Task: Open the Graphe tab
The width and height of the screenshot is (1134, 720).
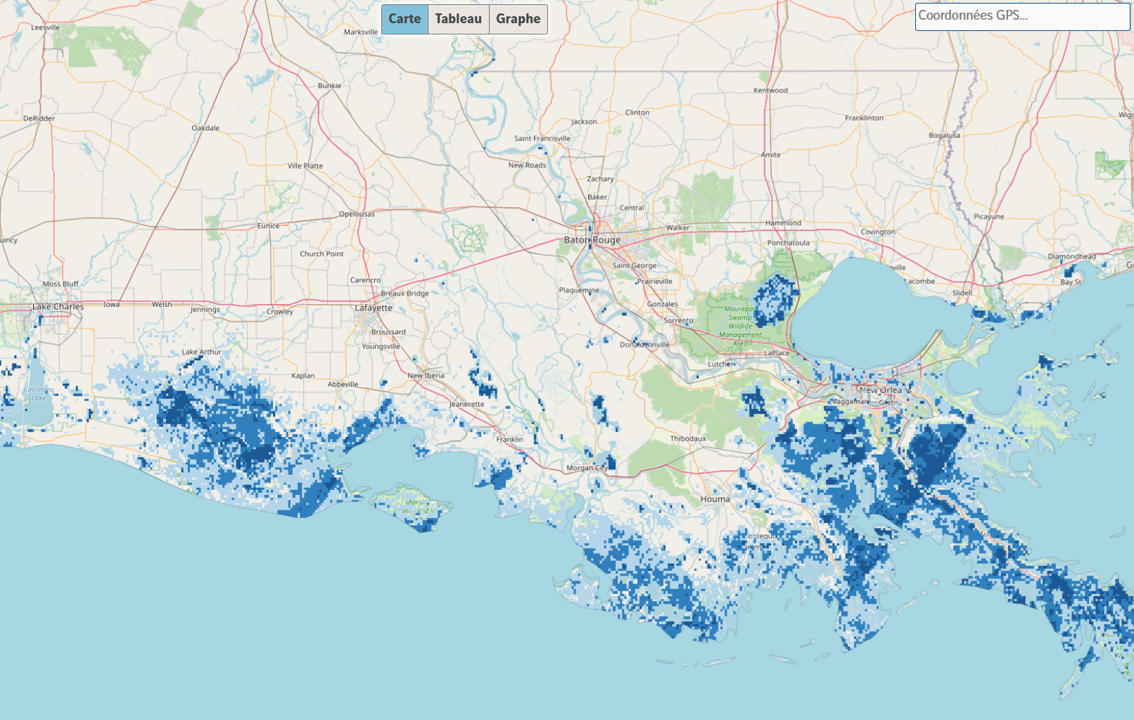Action: tap(518, 19)
